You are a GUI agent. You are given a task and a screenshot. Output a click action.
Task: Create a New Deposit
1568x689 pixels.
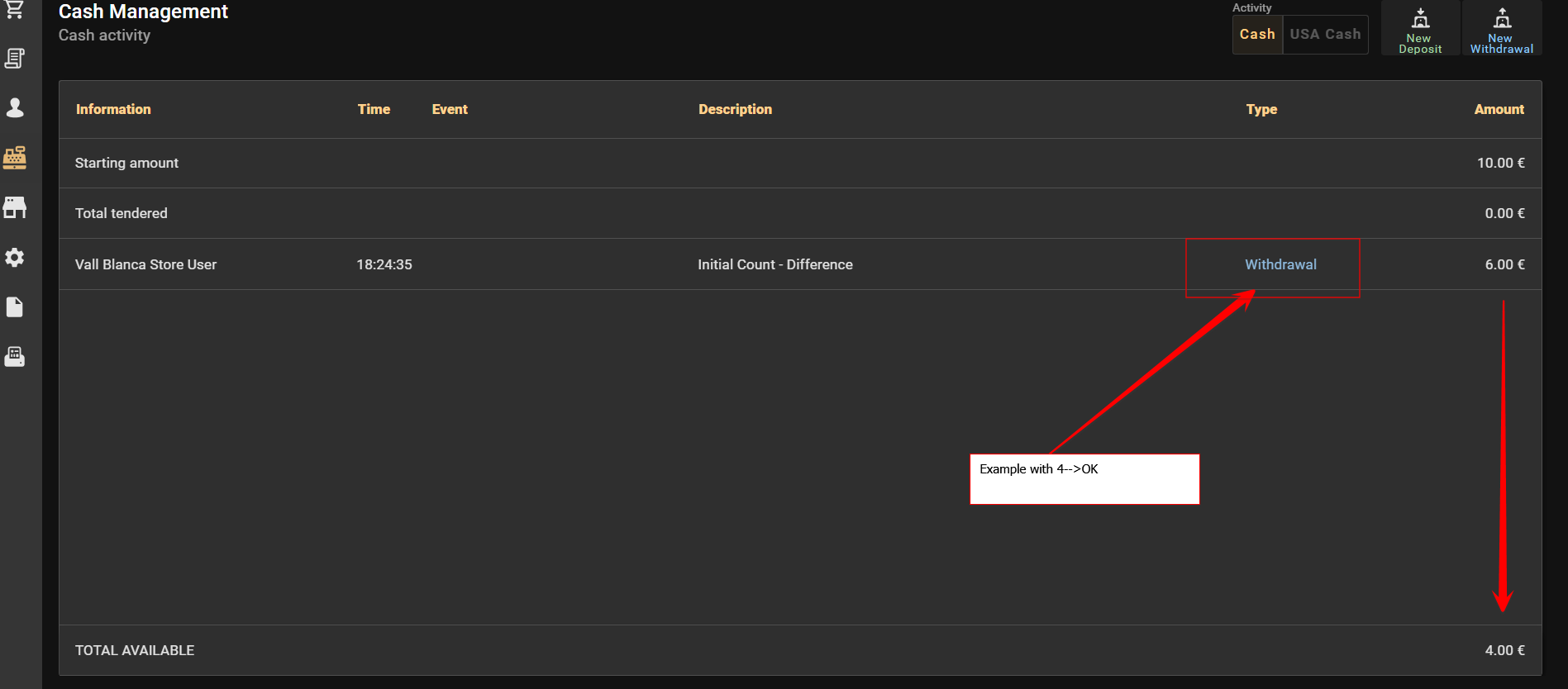(x=1420, y=29)
